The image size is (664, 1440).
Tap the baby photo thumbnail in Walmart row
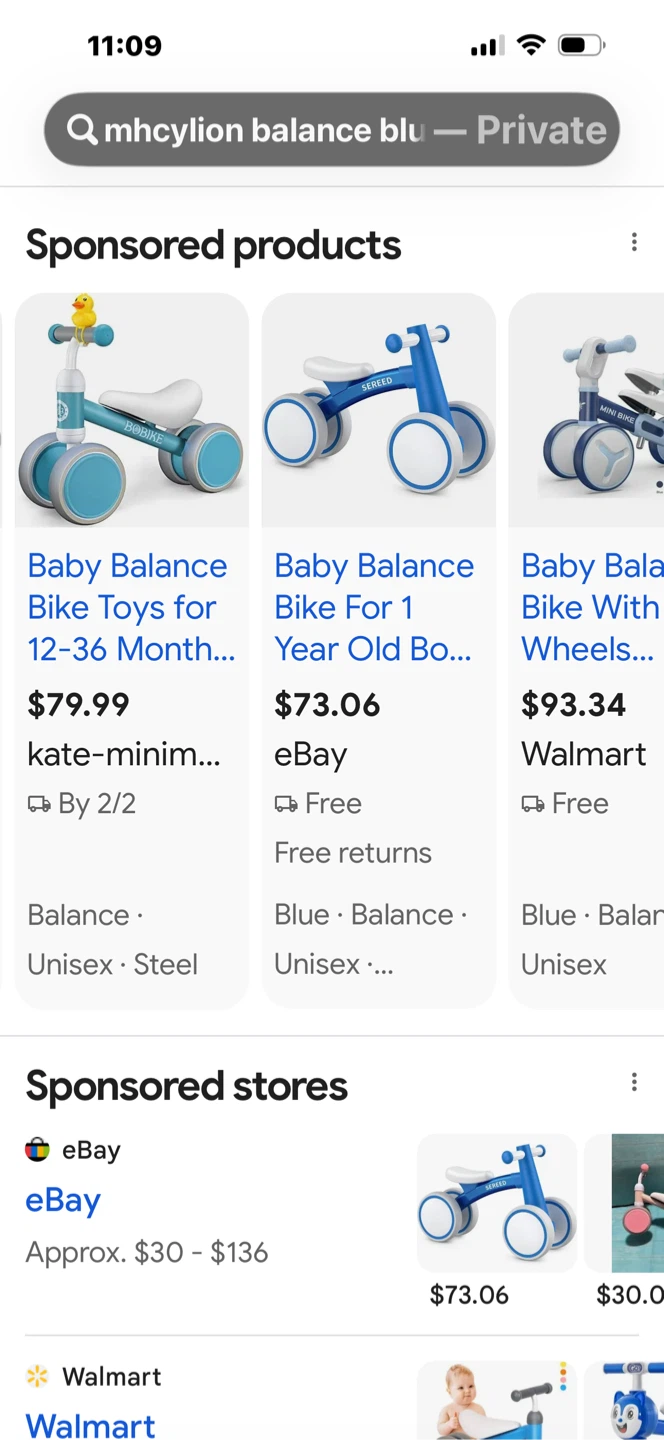(x=497, y=1400)
